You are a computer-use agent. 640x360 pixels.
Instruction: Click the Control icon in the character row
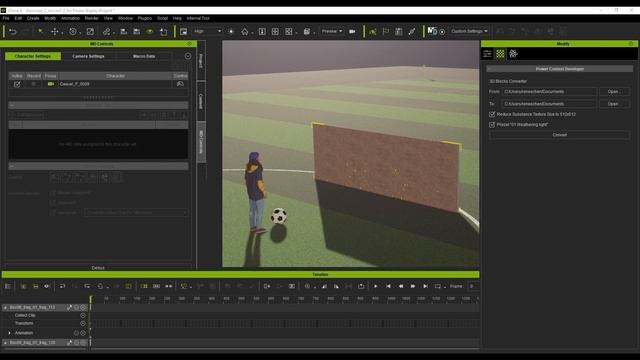tap(180, 84)
